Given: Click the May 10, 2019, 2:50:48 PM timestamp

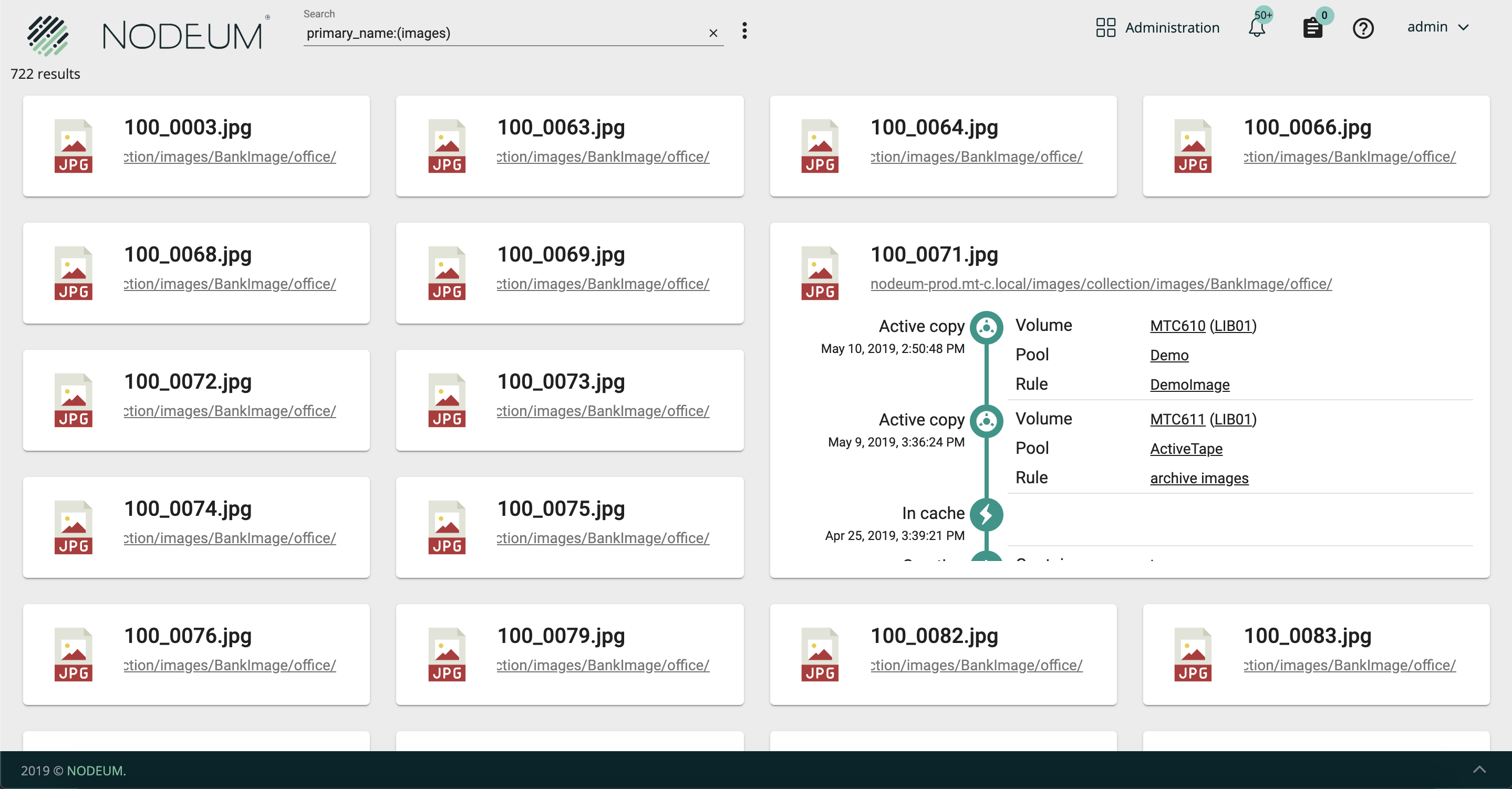Looking at the screenshot, I should 893,349.
